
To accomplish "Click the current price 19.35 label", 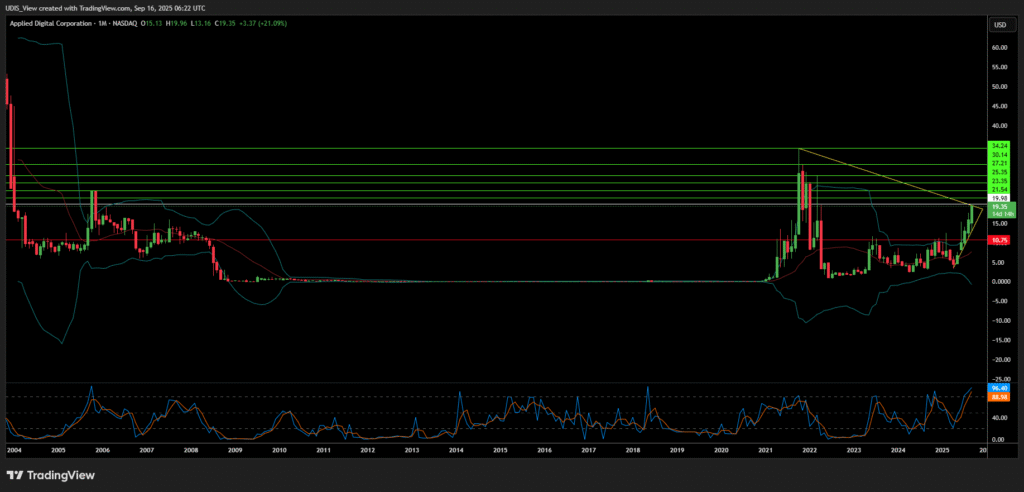I will pyautogui.click(x=998, y=207).
